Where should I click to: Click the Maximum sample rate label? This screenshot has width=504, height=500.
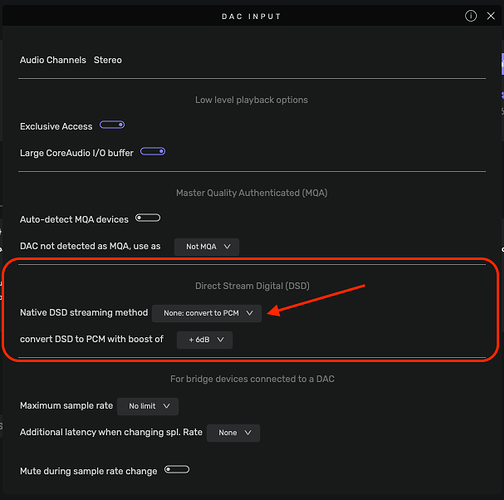click(66, 406)
